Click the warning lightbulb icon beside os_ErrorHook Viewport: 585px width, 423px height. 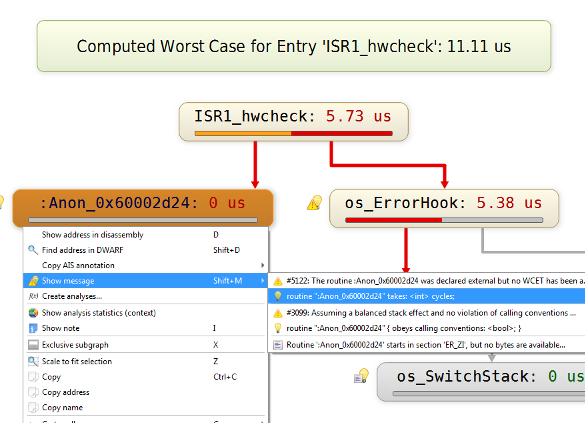(x=315, y=203)
